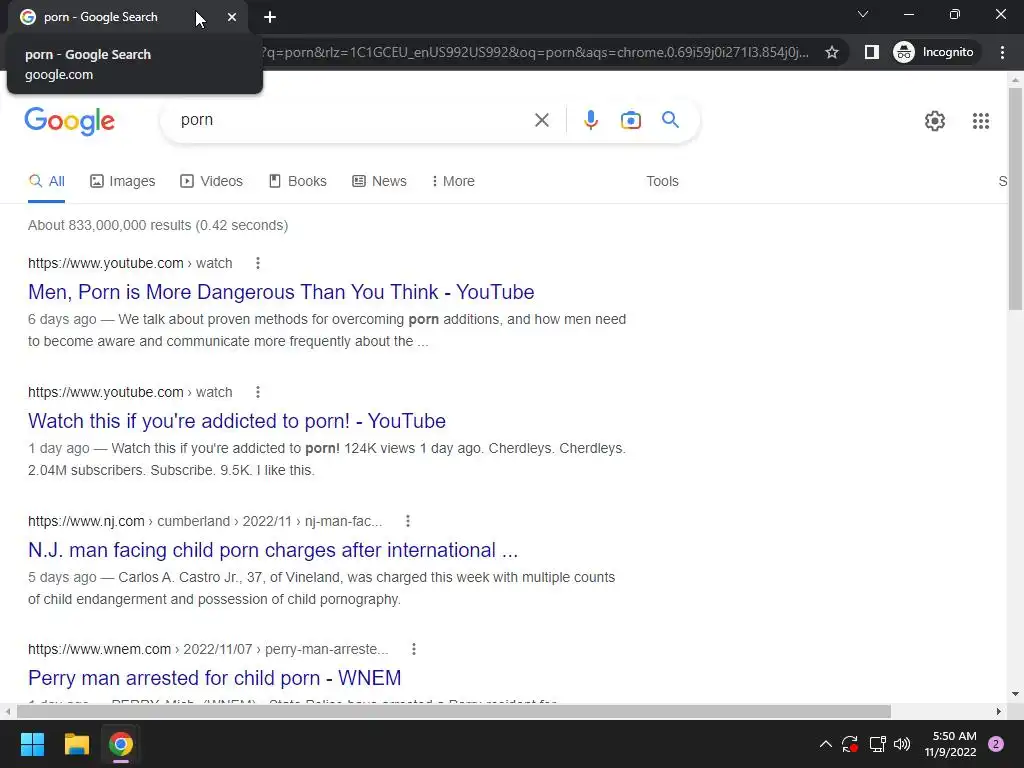Open N.J. man facing charges link
Screen dimensions: 1024x768
[x=273, y=550]
